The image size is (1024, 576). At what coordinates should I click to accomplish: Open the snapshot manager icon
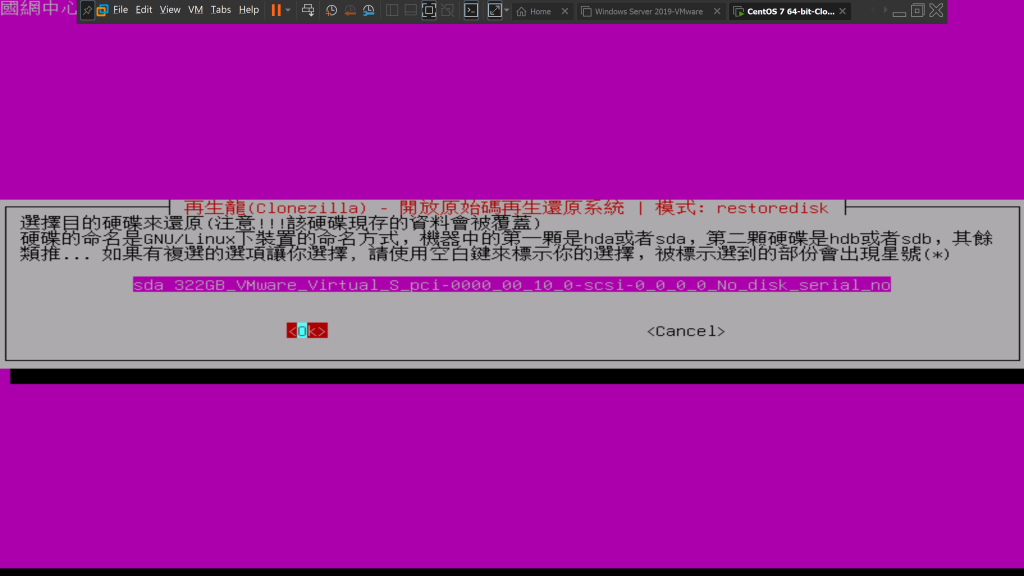369,10
